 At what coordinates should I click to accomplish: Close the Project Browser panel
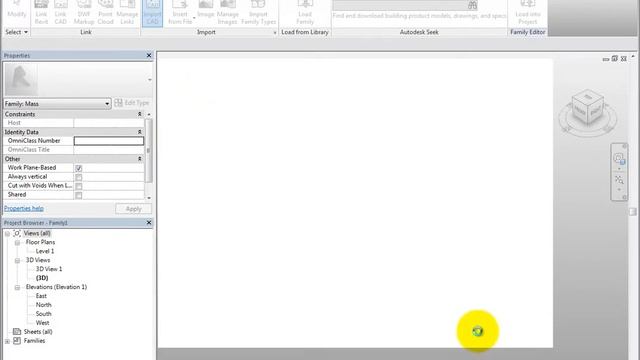click(149, 222)
